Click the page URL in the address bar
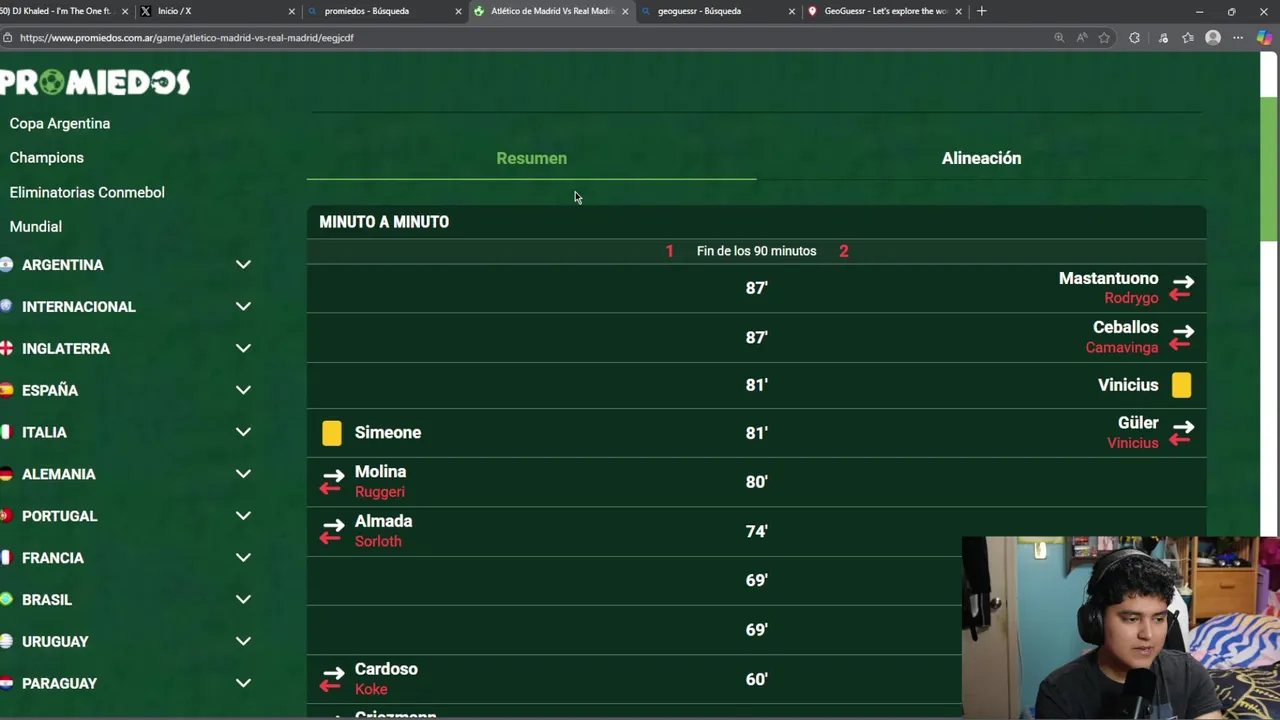Image resolution: width=1280 pixels, height=720 pixels. 187,38
